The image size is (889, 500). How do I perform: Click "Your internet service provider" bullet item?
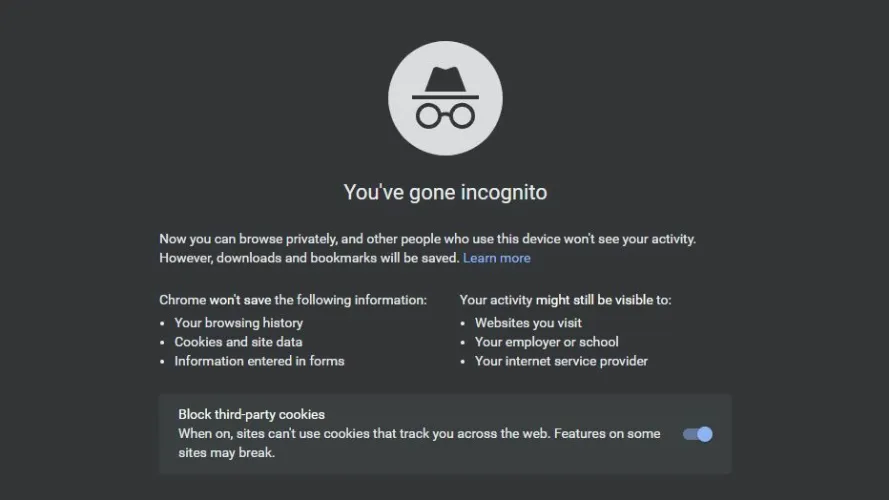pos(561,361)
